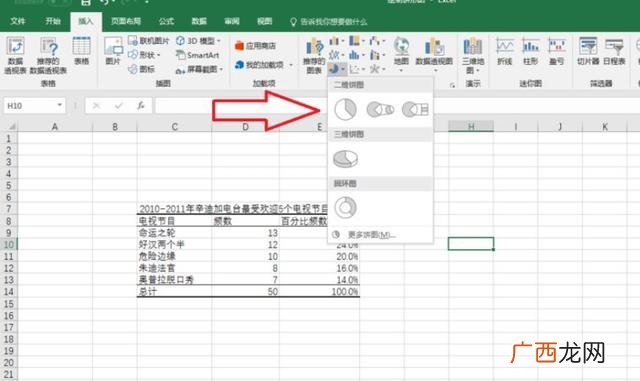Select column H header
The width and height of the screenshot is (640, 381).
(x=471, y=127)
